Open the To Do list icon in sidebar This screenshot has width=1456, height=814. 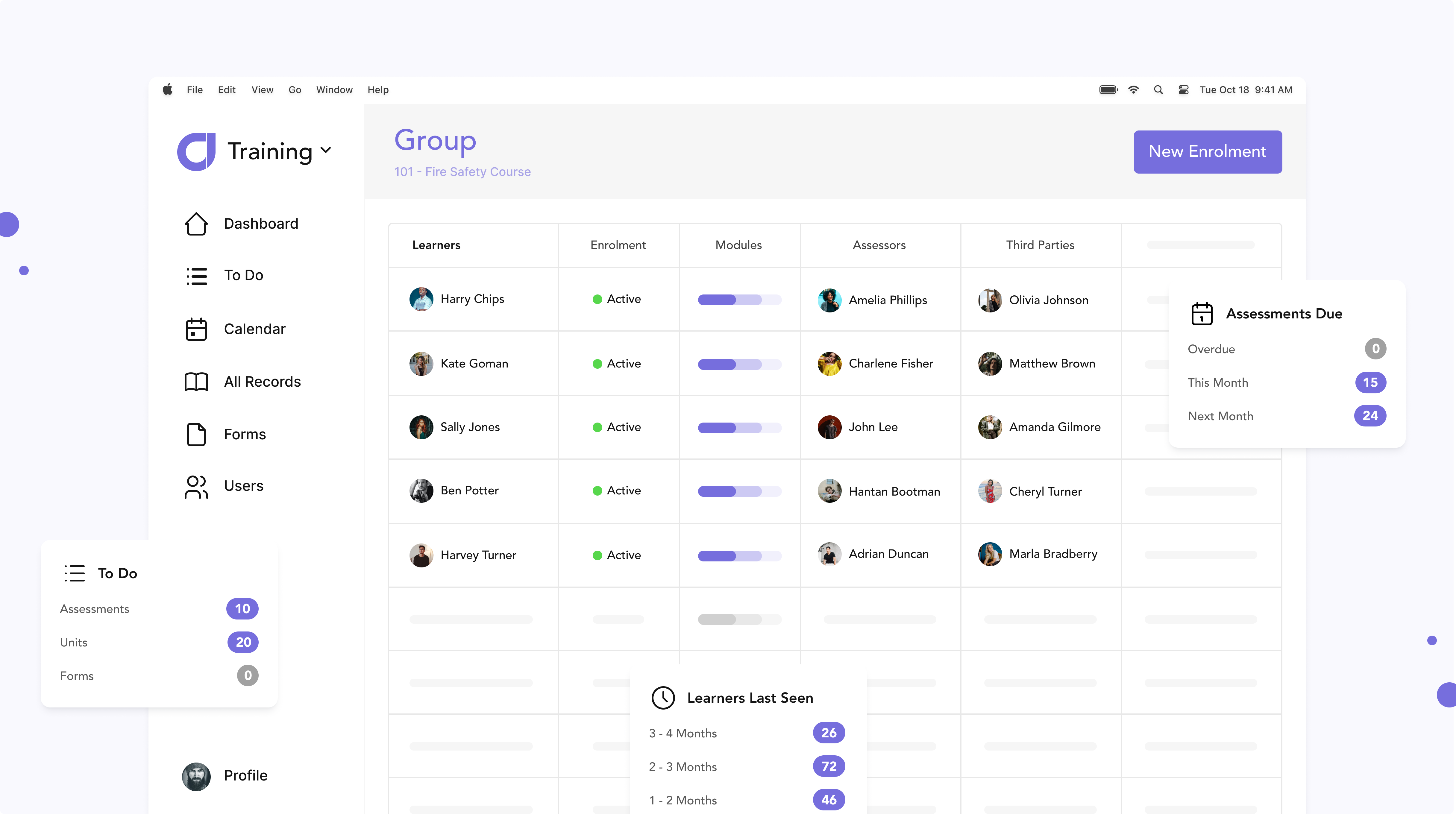point(196,276)
